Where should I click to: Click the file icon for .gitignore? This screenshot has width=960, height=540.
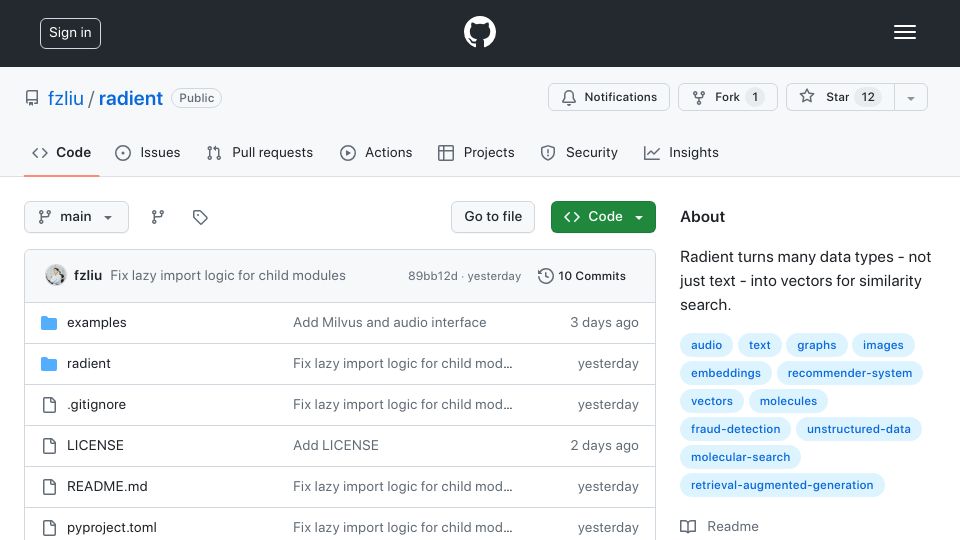click(x=49, y=405)
